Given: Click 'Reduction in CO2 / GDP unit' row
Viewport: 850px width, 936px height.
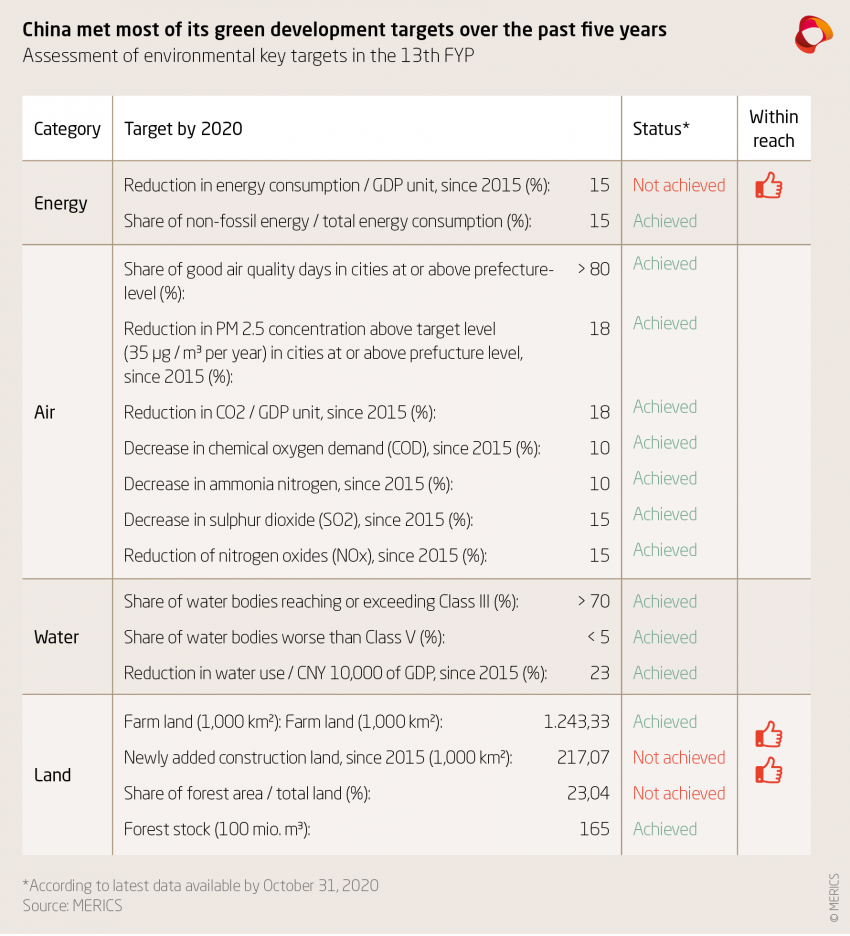Looking at the screenshot, I should (280, 412).
